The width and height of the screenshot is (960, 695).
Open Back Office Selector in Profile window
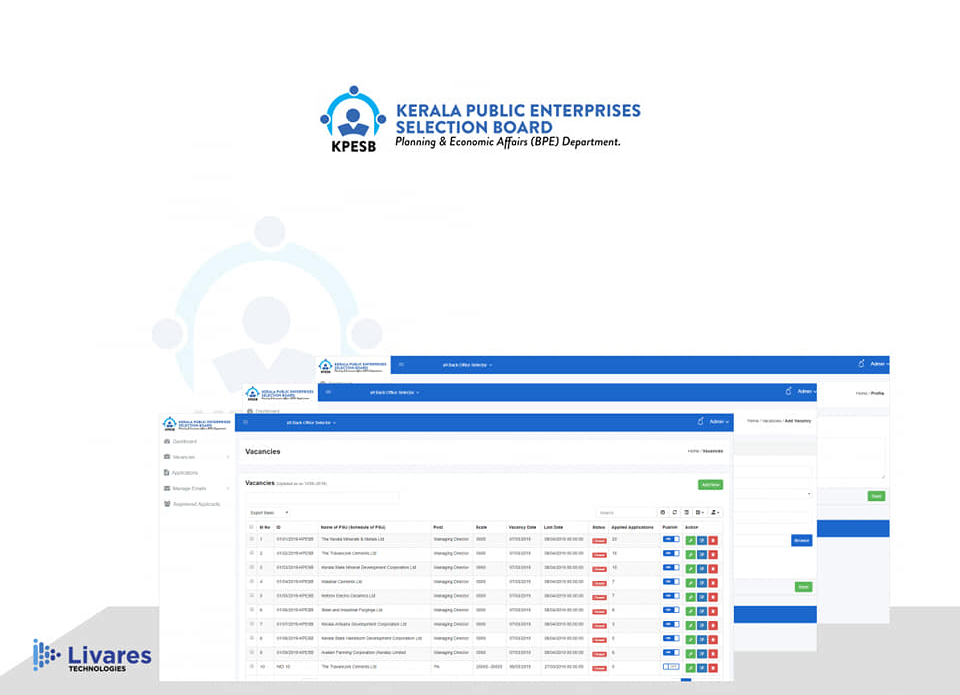(467, 365)
